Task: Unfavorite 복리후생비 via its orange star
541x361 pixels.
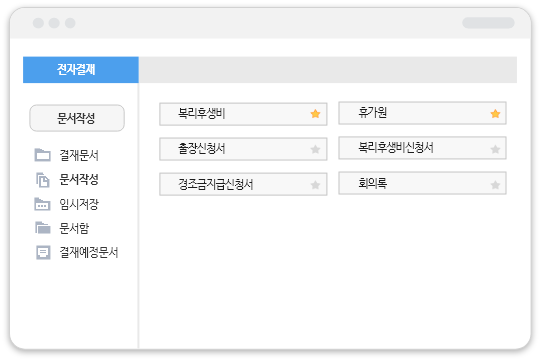Action: point(315,114)
